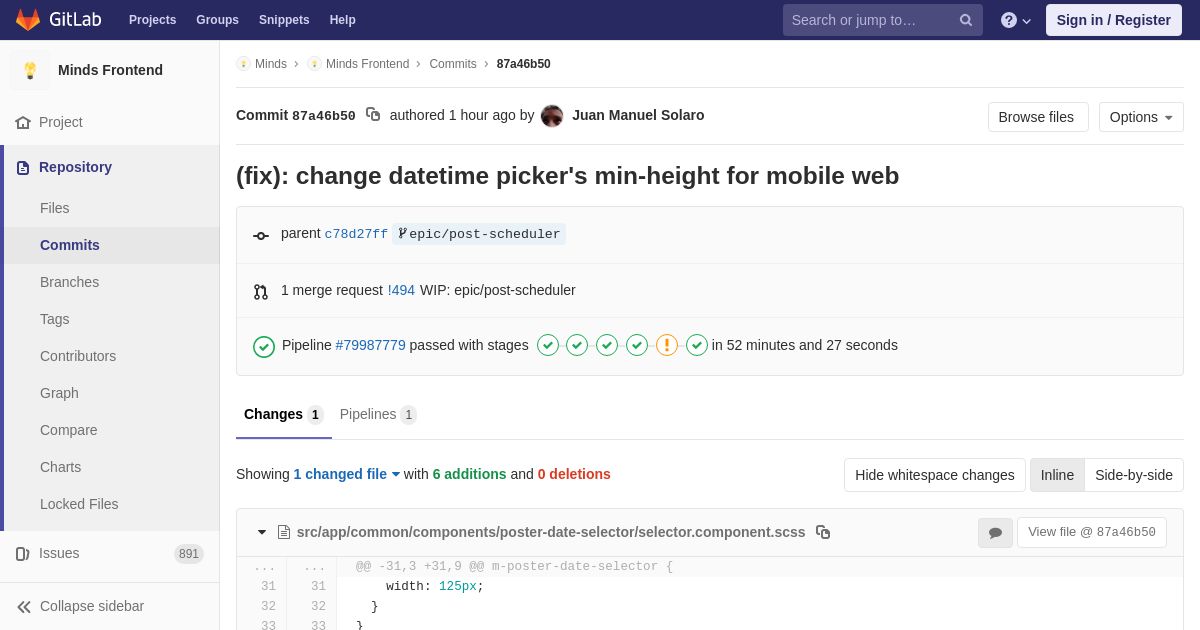The image size is (1200, 630).
Task: Click the merge request icon
Action: tap(261, 292)
